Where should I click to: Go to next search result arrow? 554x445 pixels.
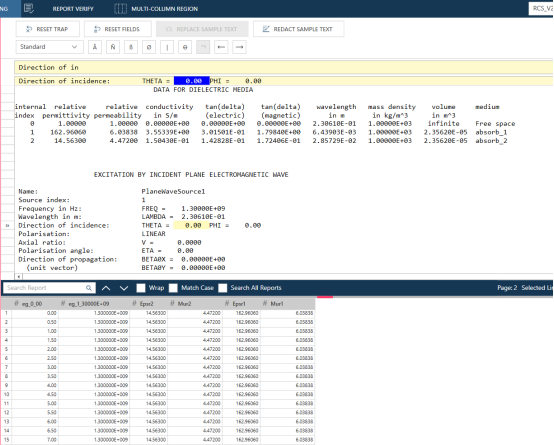click(x=124, y=288)
